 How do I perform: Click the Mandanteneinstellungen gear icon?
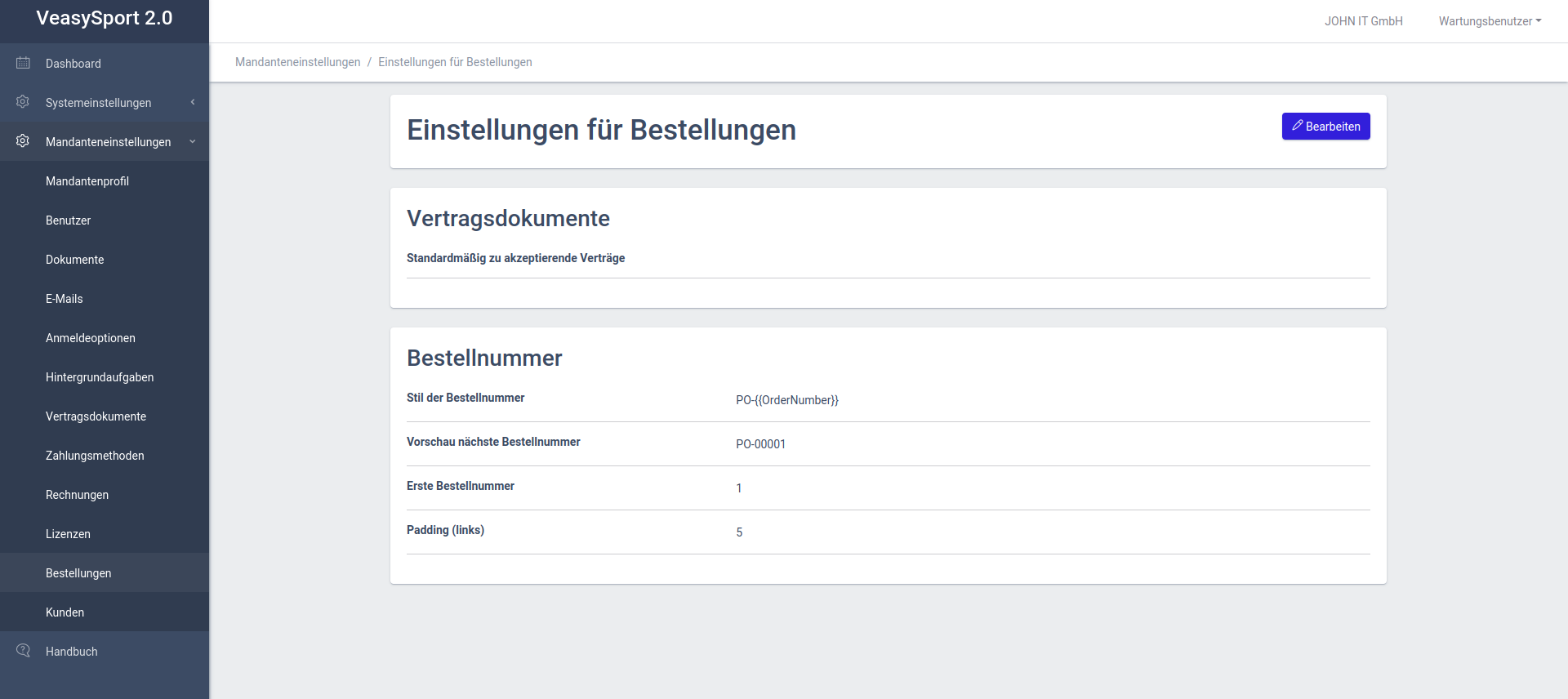pos(23,141)
